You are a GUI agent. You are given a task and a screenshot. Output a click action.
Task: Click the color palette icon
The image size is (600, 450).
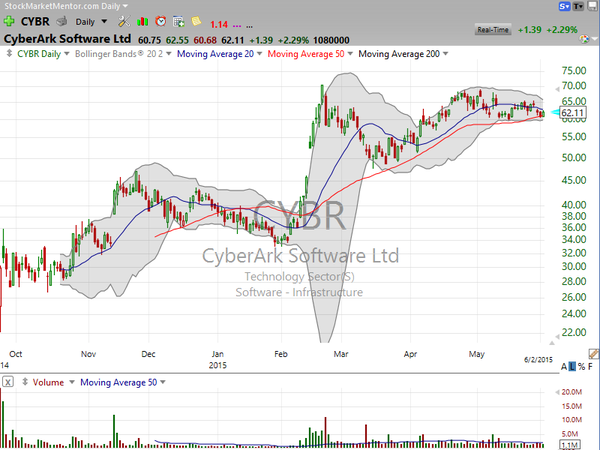(584, 39)
